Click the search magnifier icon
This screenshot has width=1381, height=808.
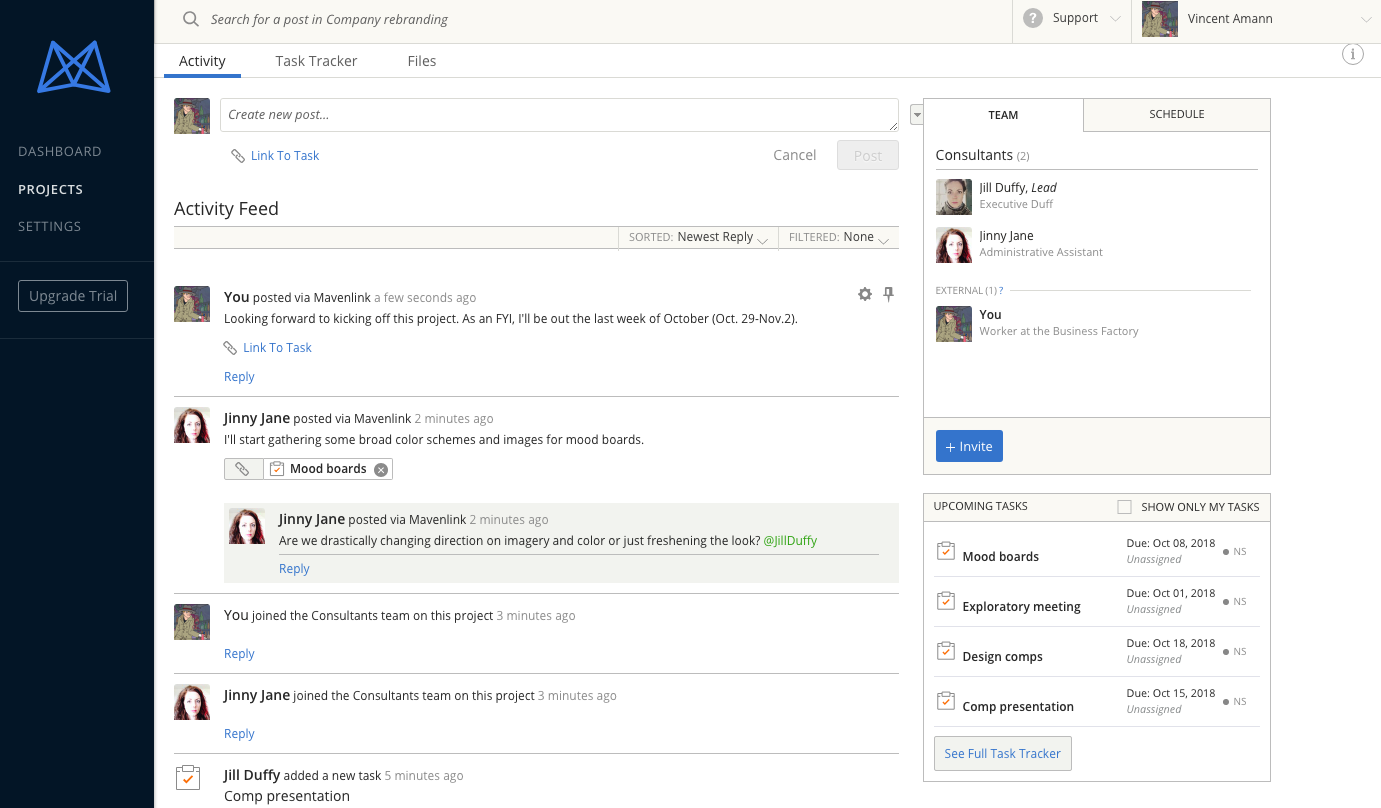(x=190, y=19)
